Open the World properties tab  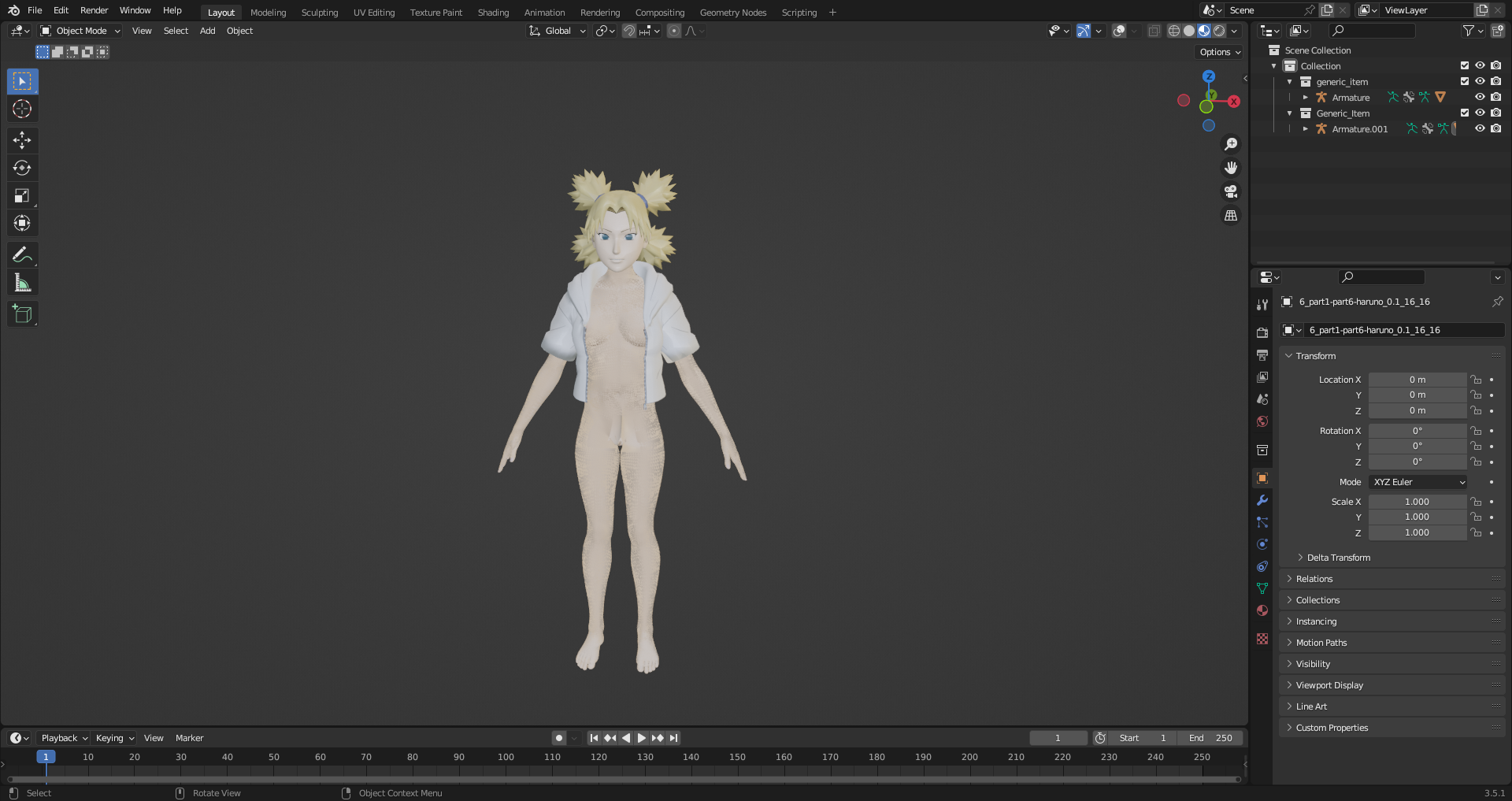click(x=1262, y=421)
